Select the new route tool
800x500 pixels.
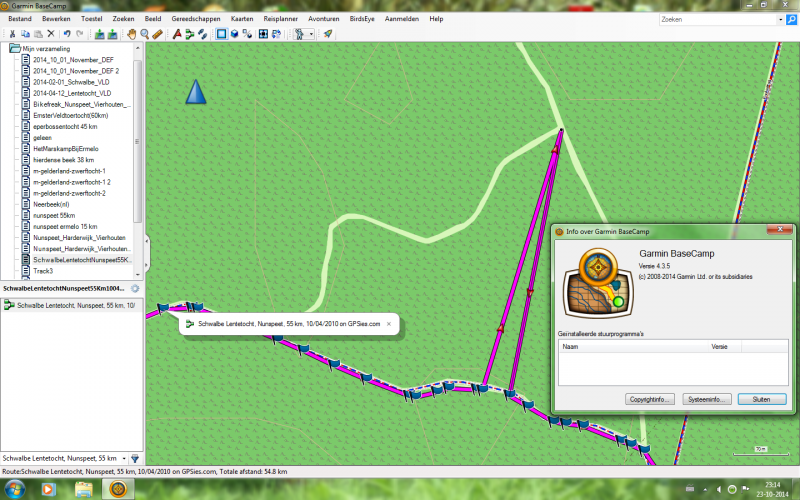click(x=190, y=34)
